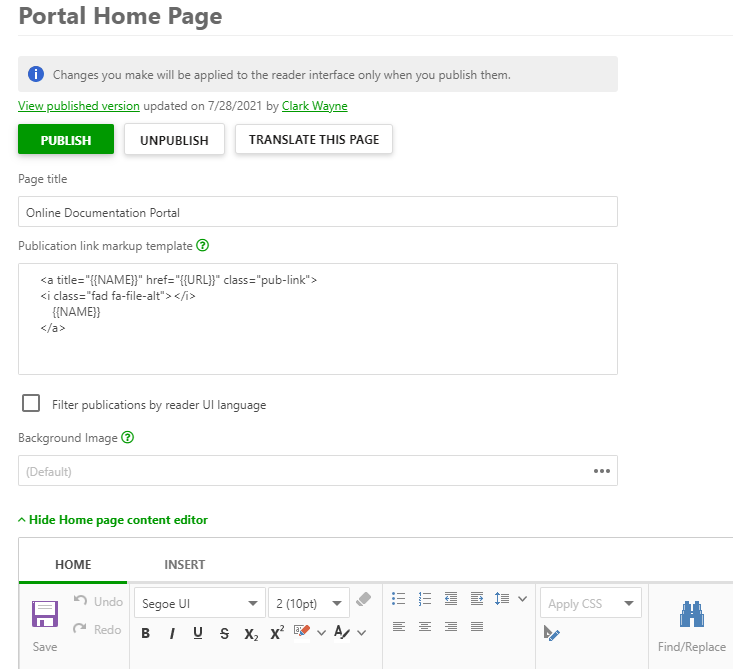
Task: Open the View published version link
Action: pyautogui.click(x=79, y=106)
